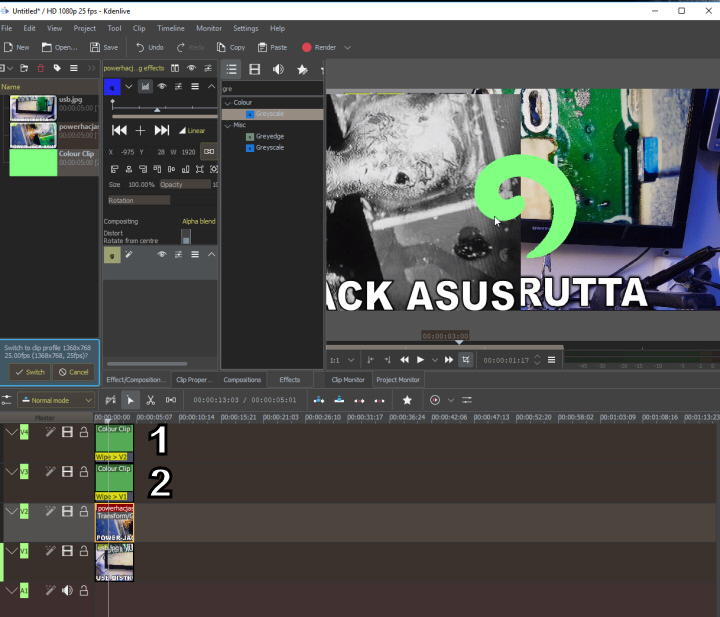Show audio effects speaker icon

[278, 69]
